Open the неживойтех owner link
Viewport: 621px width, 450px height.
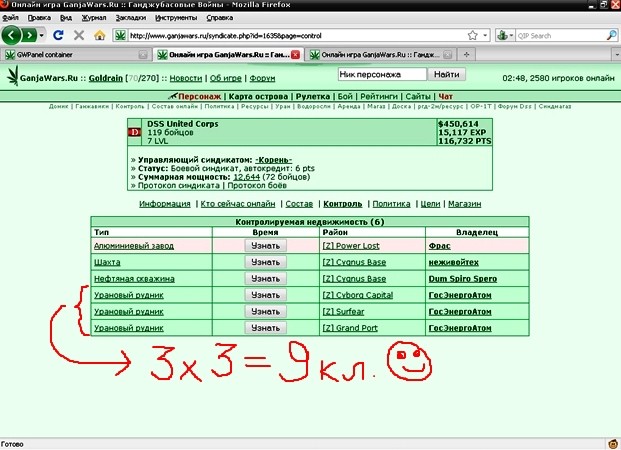coord(453,262)
